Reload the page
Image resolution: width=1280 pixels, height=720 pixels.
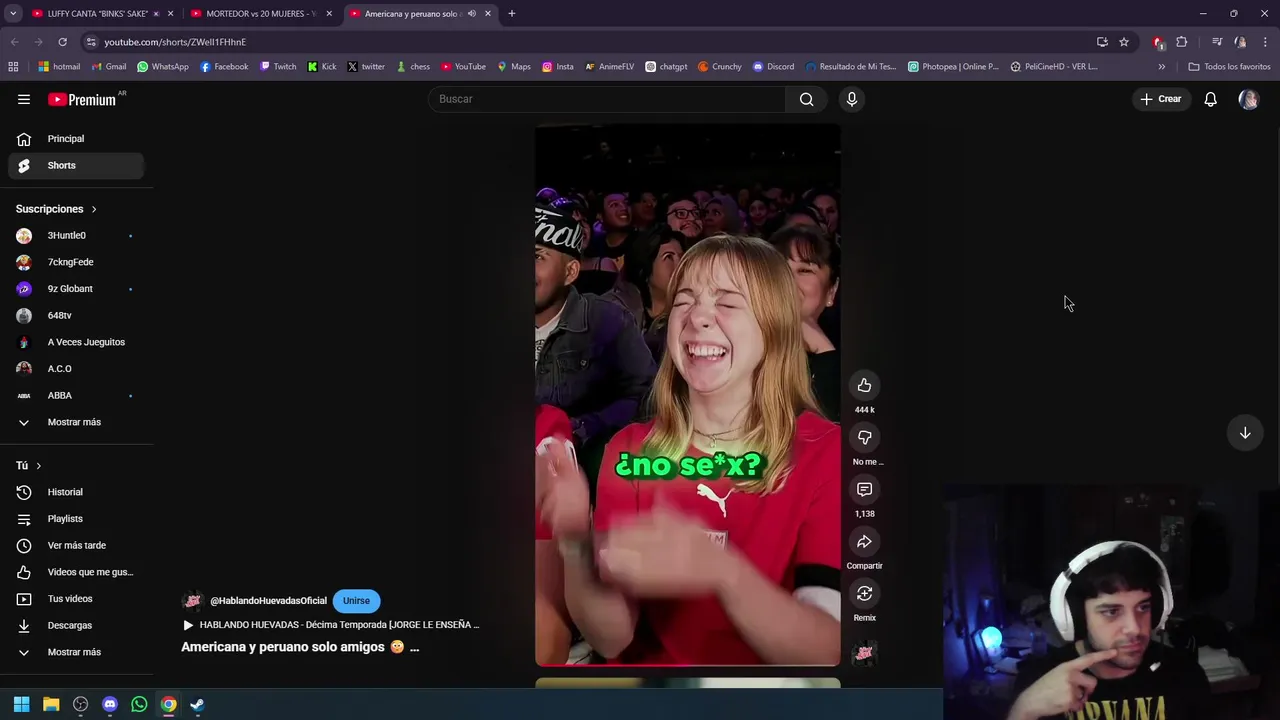[62, 42]
